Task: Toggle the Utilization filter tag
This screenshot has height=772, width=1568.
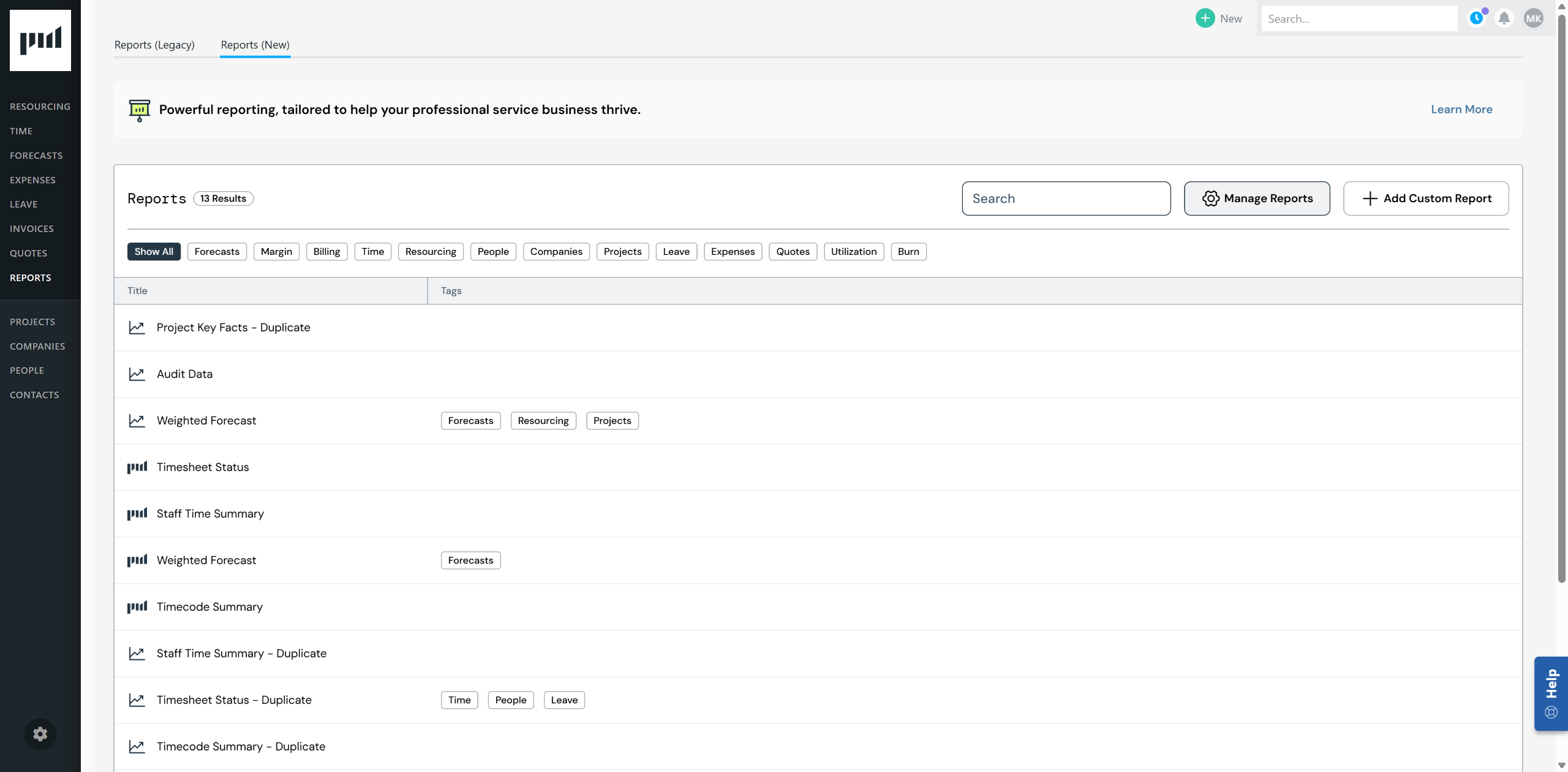Action: point(853,252)
